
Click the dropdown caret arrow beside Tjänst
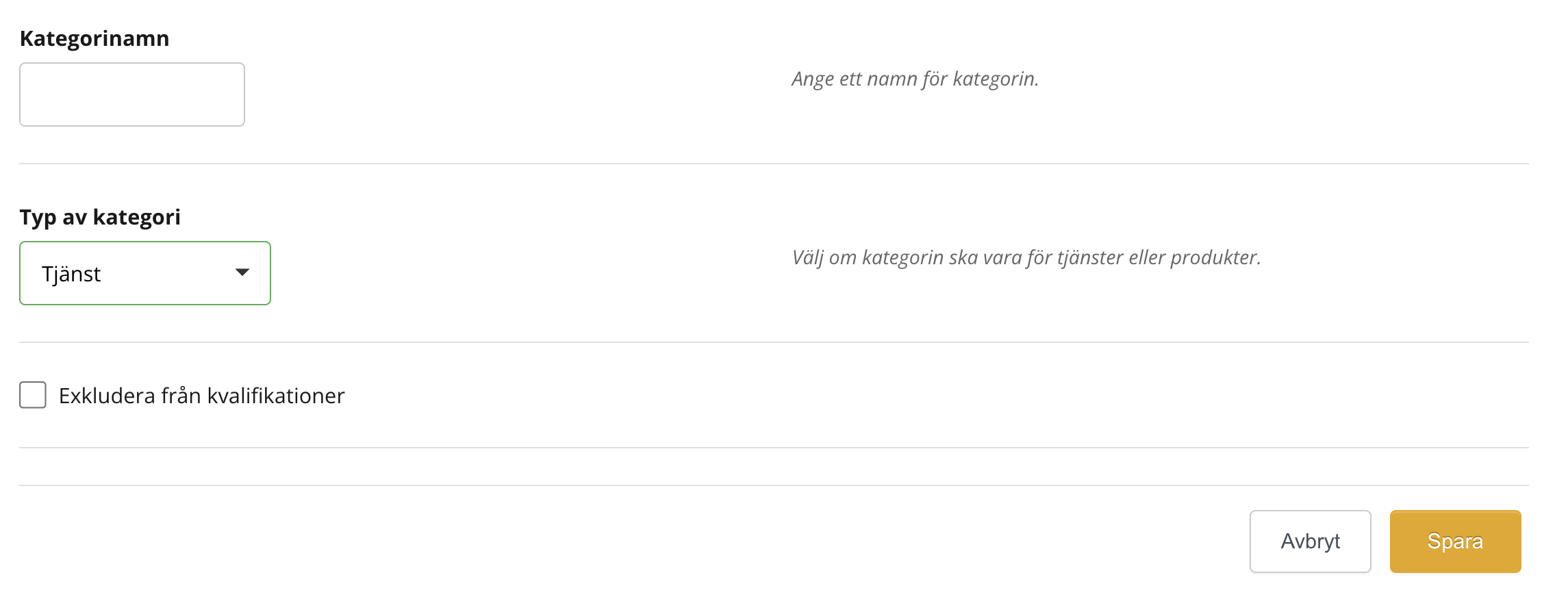[x=242, y=272]
